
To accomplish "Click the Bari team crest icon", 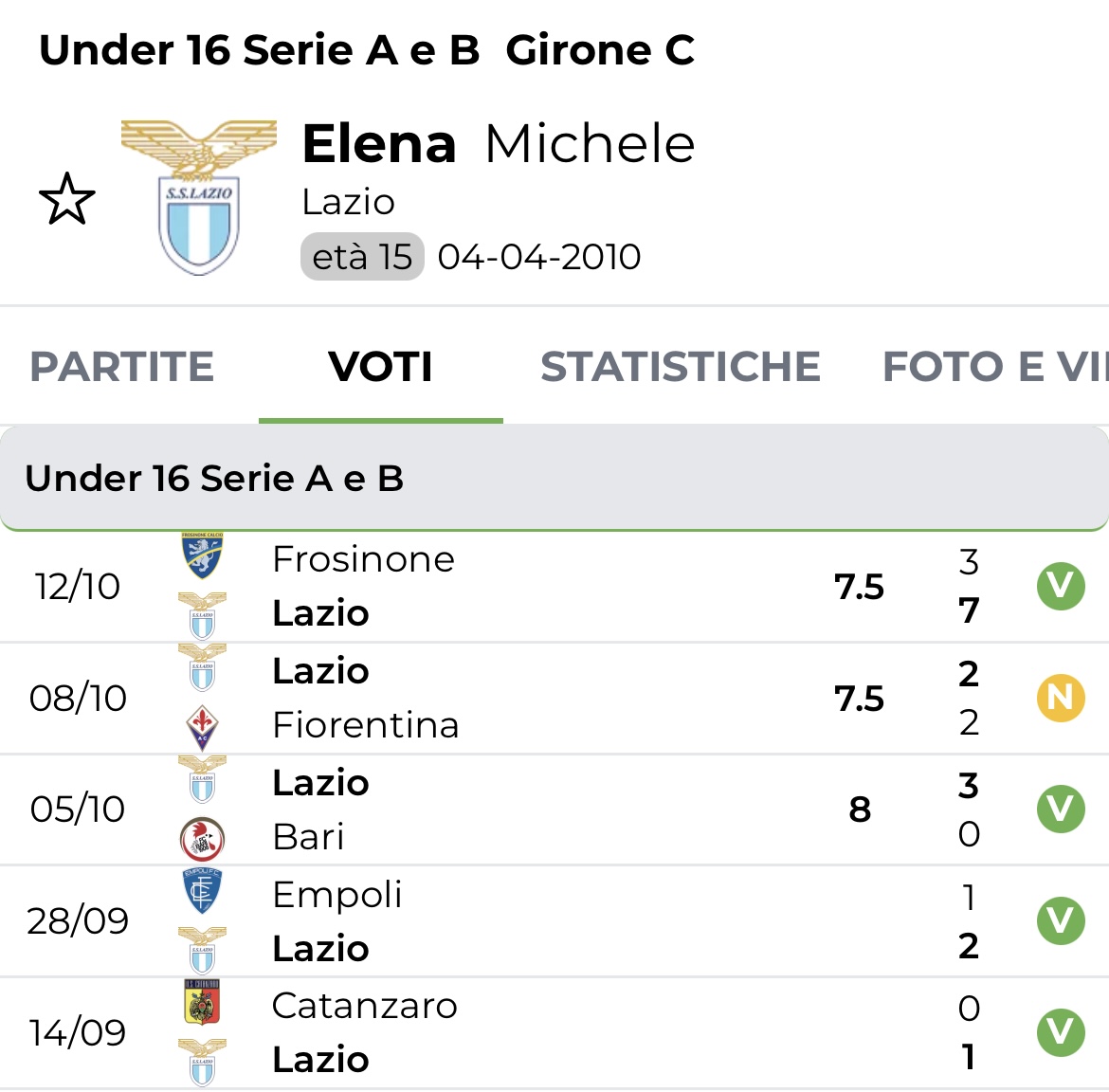I will 202,838.
